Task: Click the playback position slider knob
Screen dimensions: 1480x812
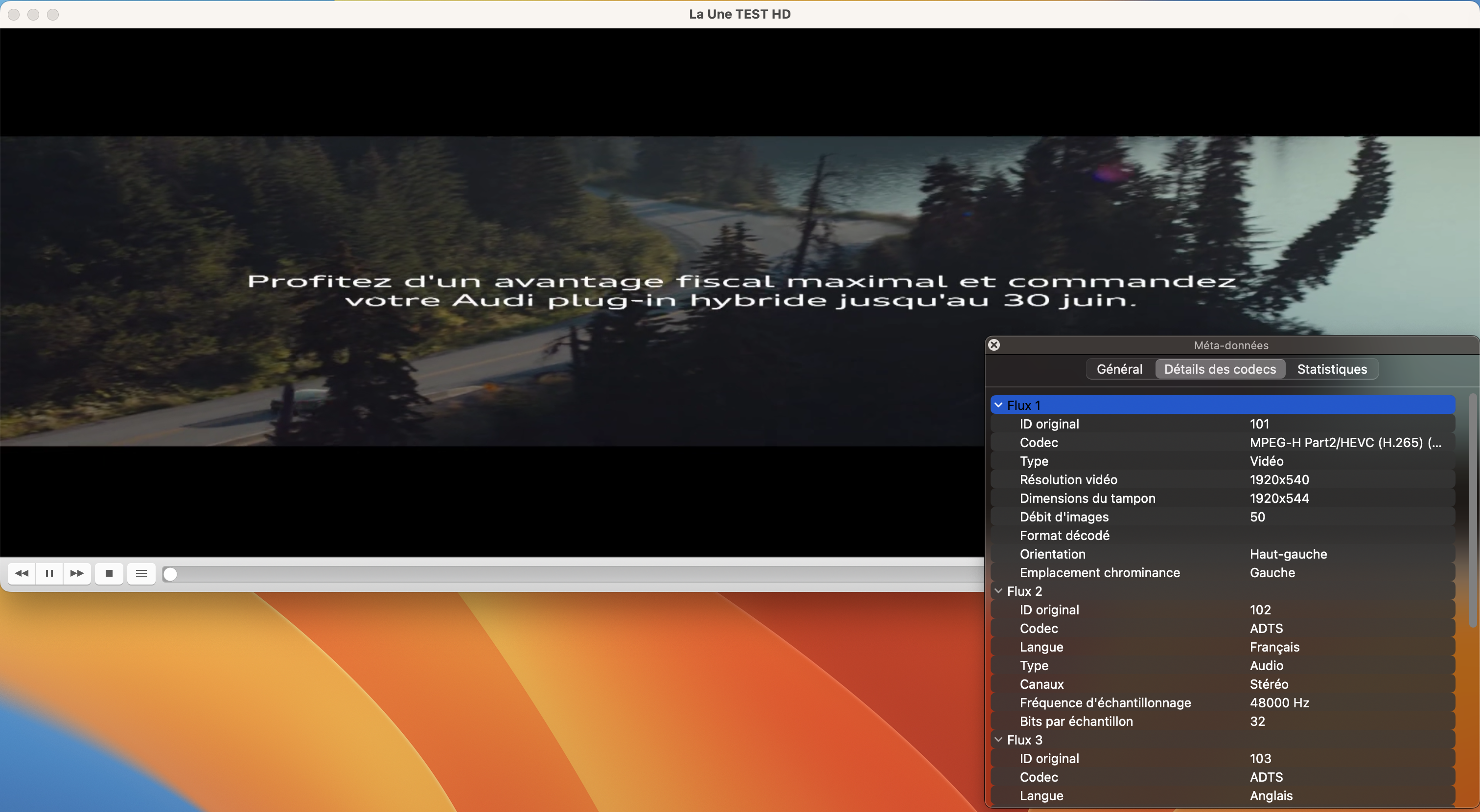Action: 170,574
